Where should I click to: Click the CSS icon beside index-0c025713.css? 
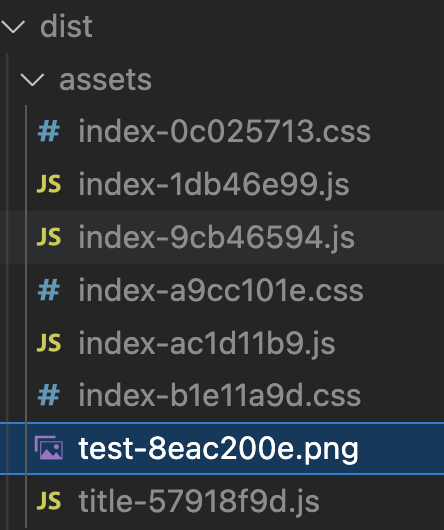point(49,131)
